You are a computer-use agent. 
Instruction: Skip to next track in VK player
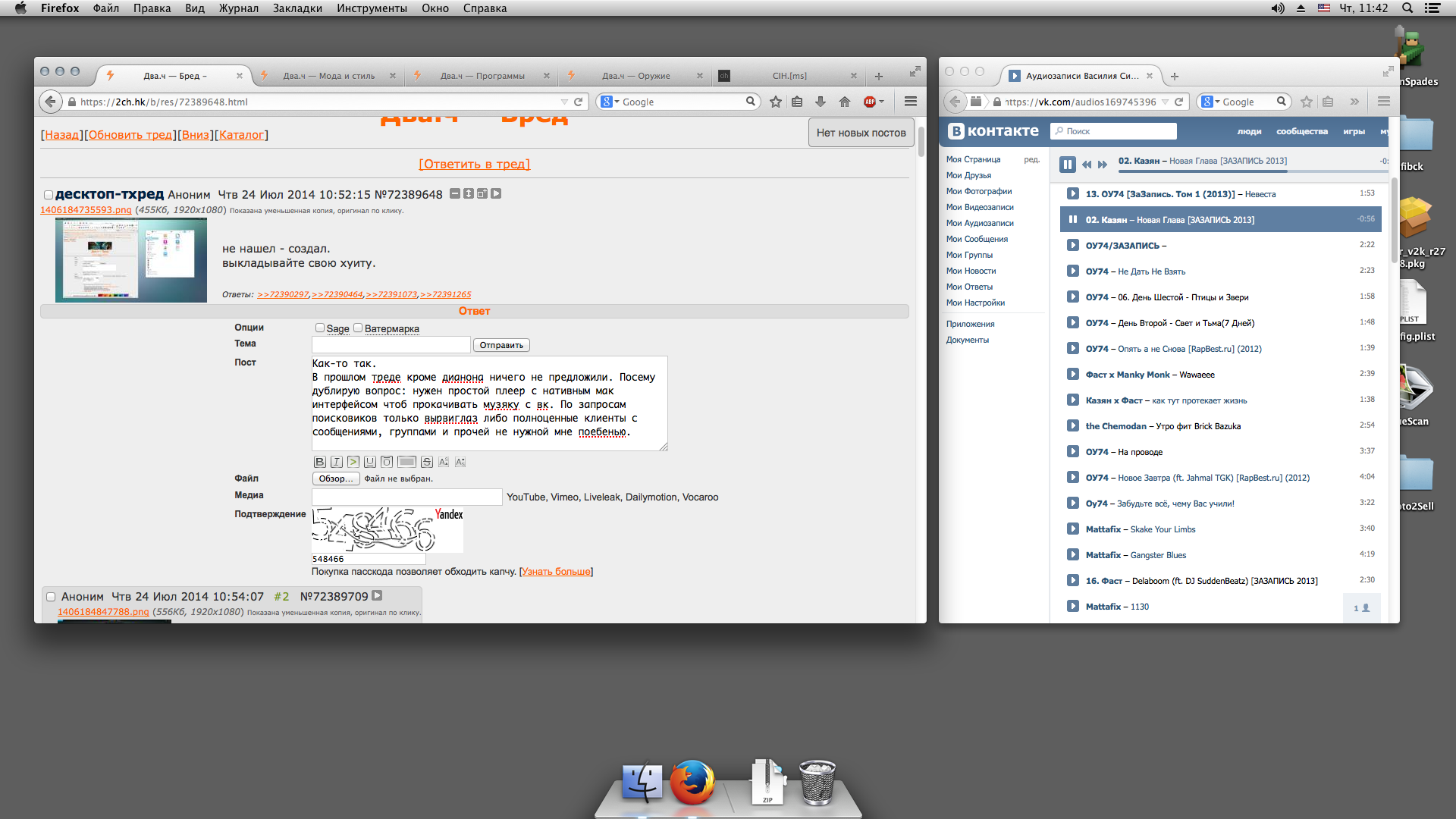point(1103,164)
